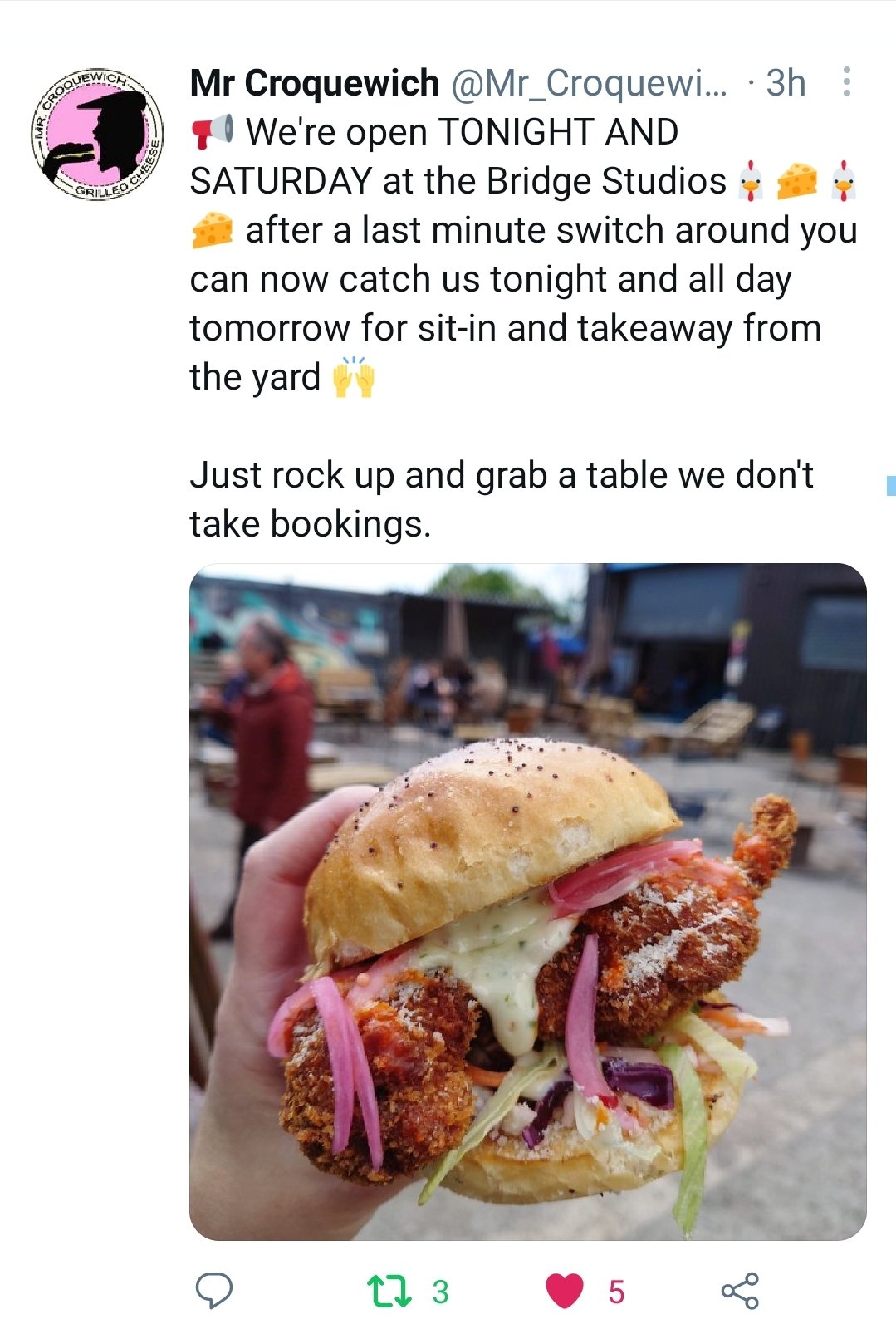Click the retweet count of 3

click(440, 1292)
